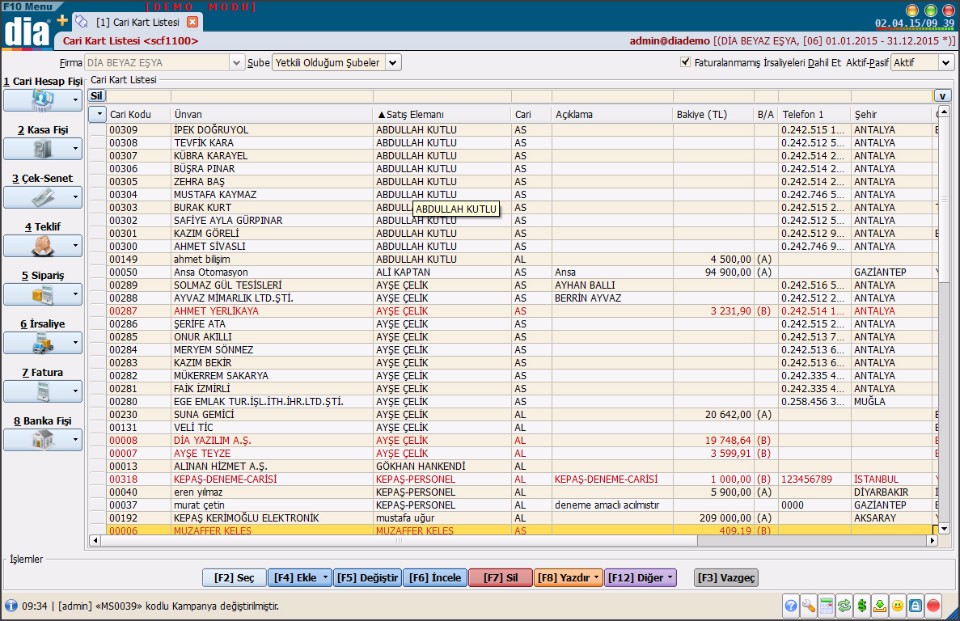Screen dimensions: 960x621
Task: Close the Cari Kart Listesi tab
Action: click(x=192, y=22)
